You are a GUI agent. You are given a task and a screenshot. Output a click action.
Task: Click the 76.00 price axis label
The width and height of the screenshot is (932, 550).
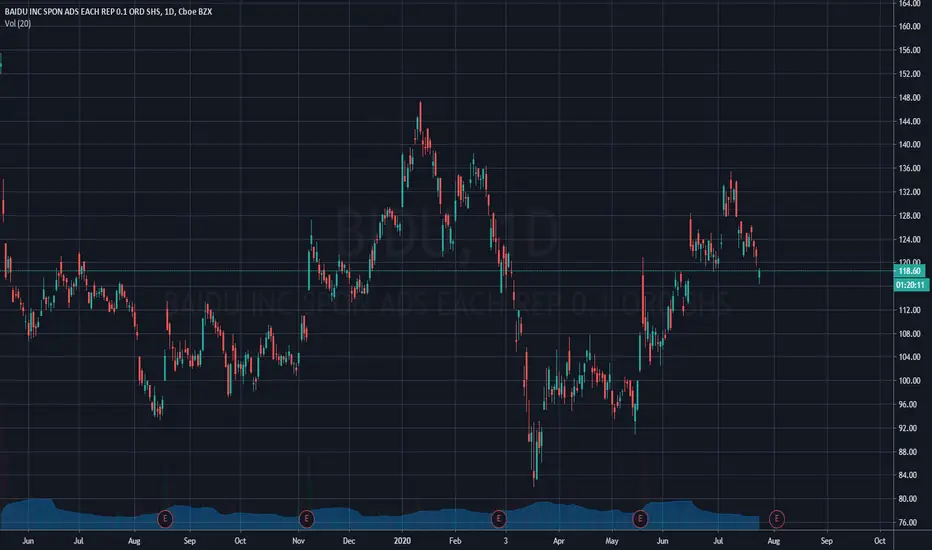coord(909,523)
